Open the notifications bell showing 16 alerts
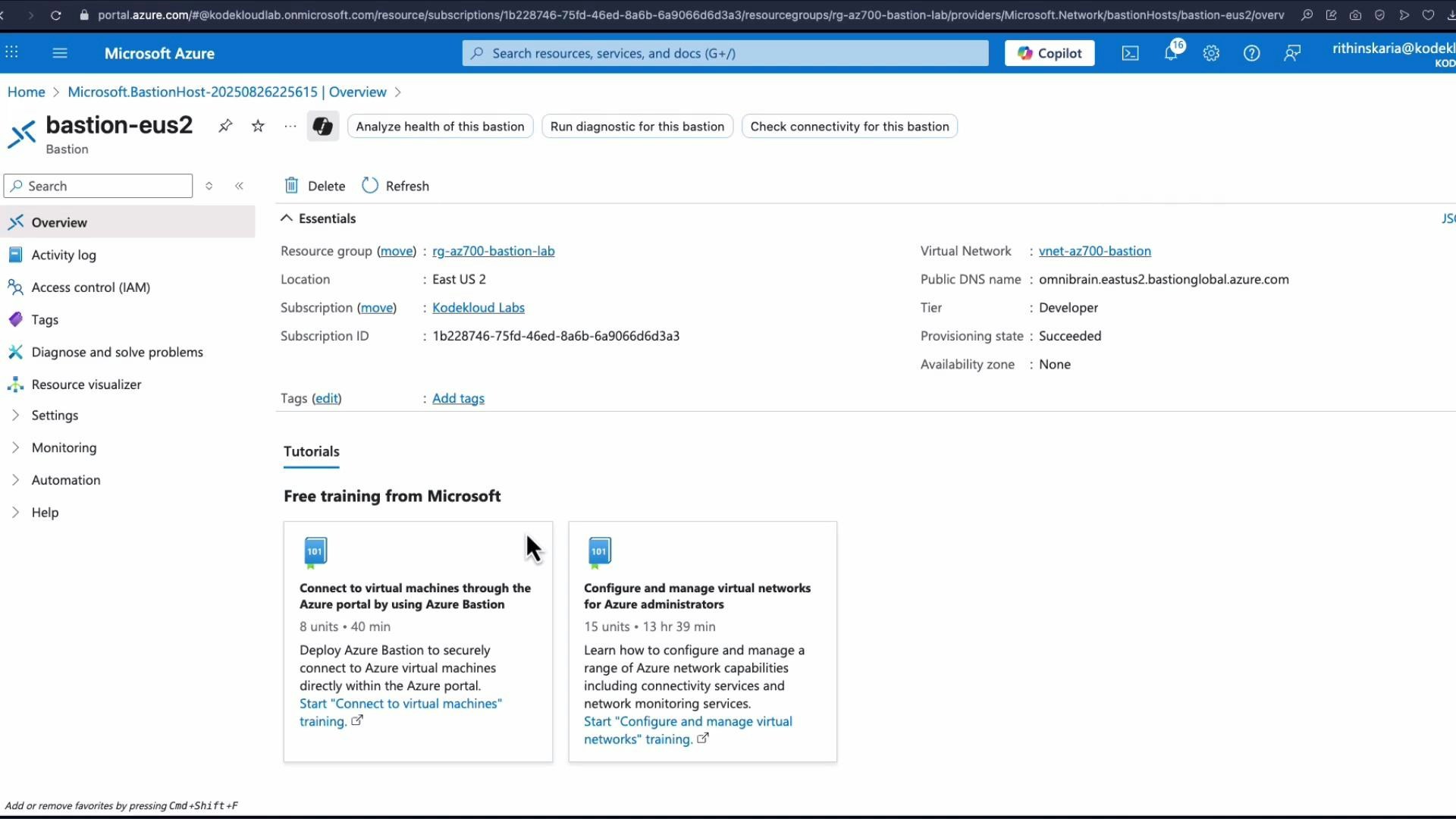 [1170, 53]
